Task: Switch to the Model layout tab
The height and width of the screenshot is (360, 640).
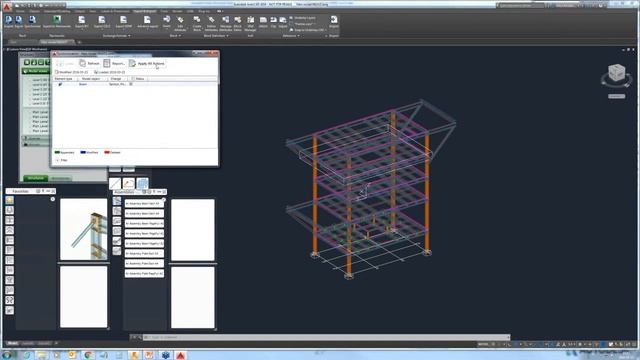Action: [13, 343]
